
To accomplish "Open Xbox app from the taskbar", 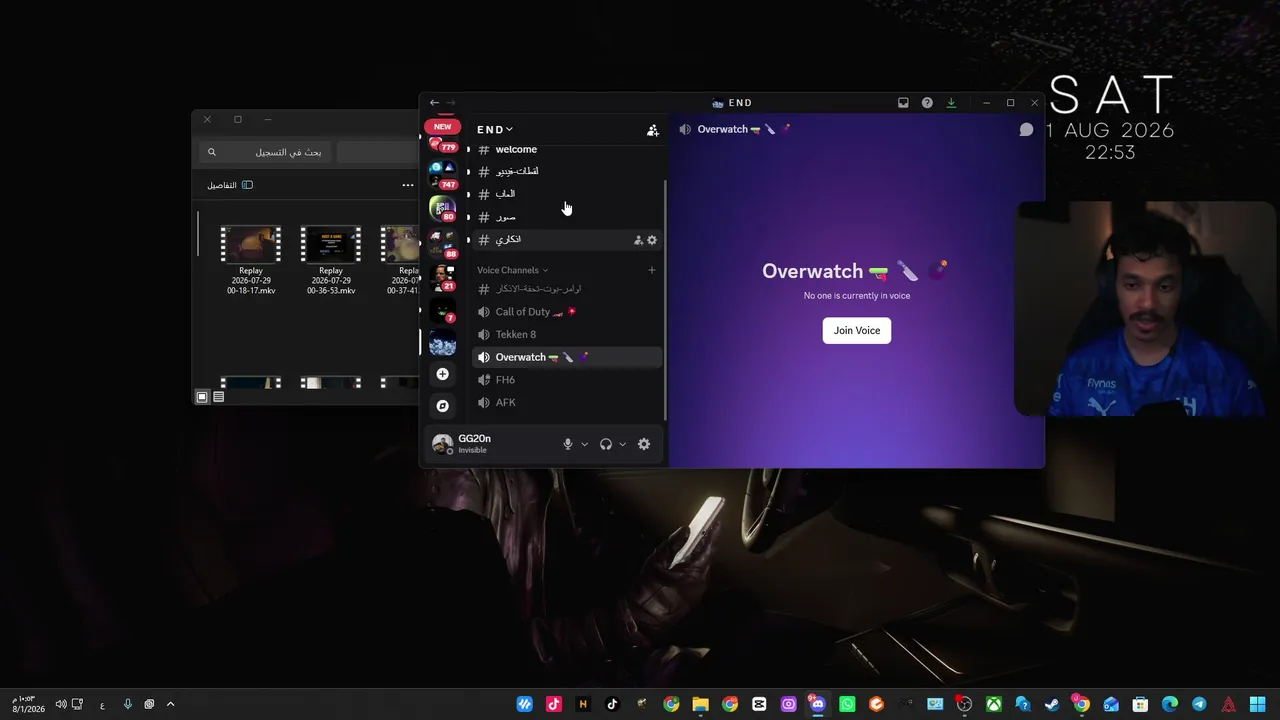I will 994,704.
